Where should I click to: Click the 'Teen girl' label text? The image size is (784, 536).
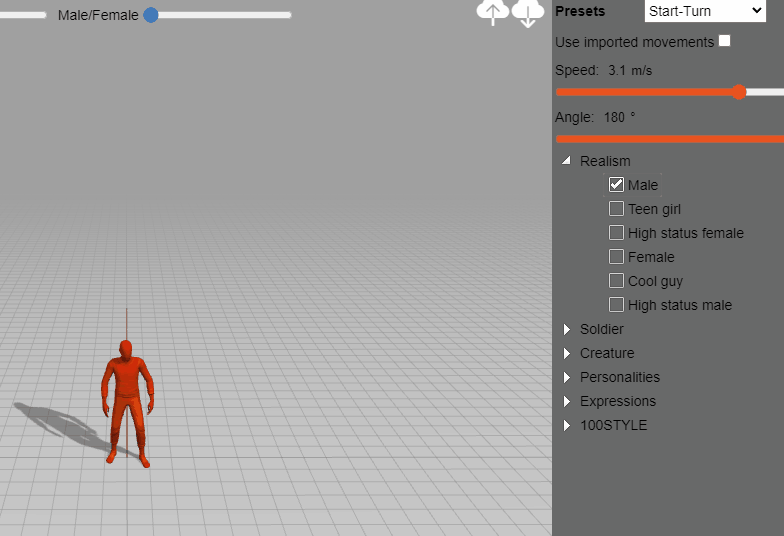click(x=654, y=209)
